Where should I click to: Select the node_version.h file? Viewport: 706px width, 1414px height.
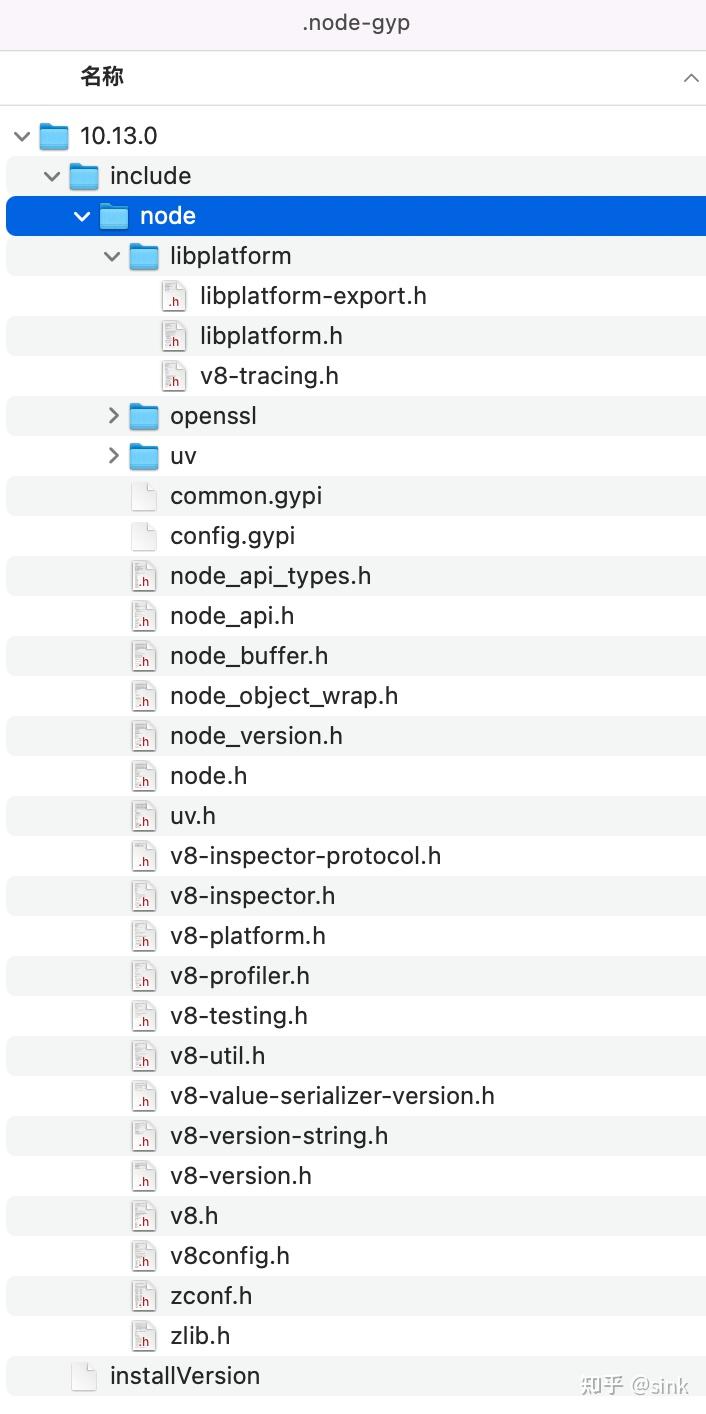click(x=257, y=736)
